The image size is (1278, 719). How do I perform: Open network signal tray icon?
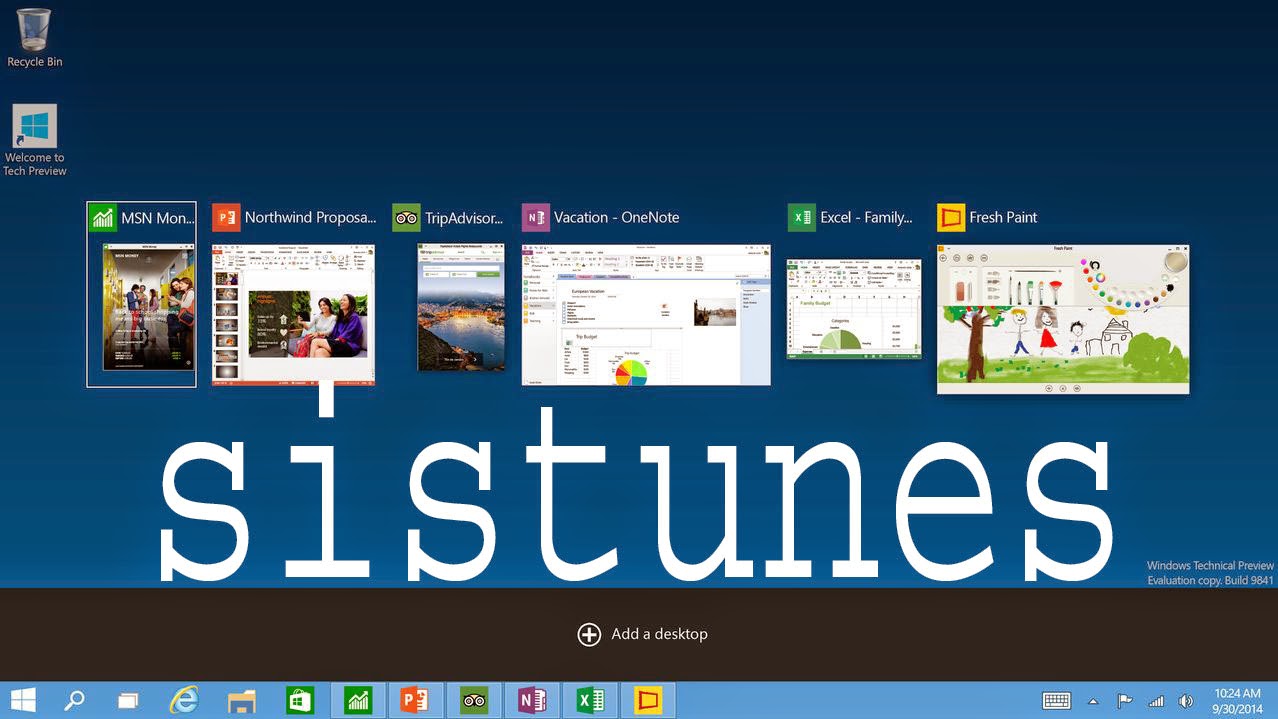click(1156, 701)
